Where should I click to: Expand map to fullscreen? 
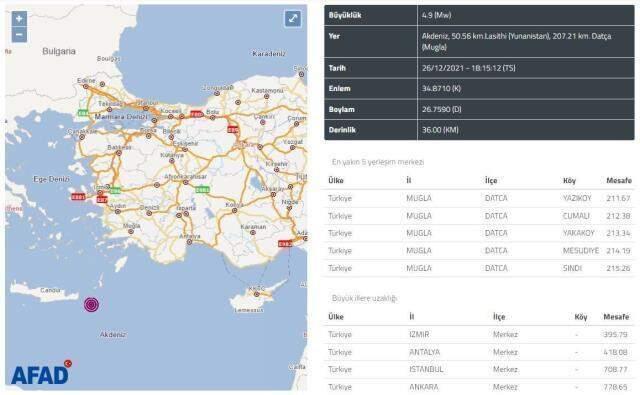click(x=293, y=19)
